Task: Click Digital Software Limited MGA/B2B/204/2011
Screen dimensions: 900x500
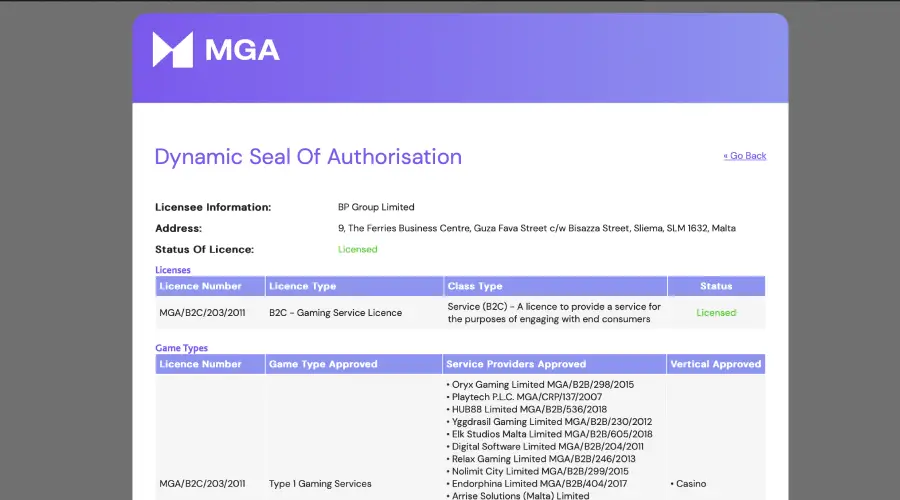Action: [x=545, y=447]
